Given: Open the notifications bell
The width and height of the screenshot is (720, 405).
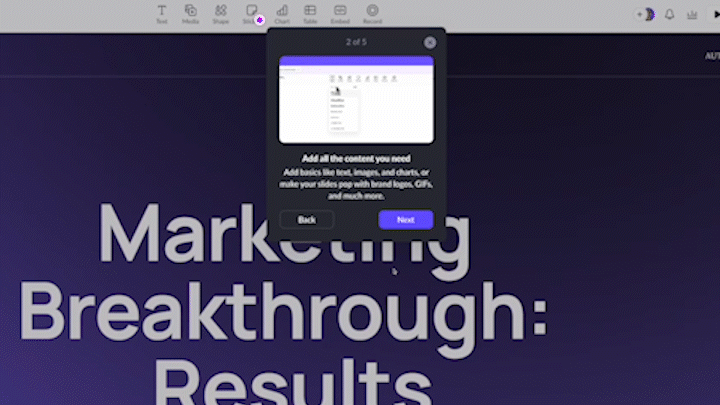Looking at the screenshot, I should [669, 15].
